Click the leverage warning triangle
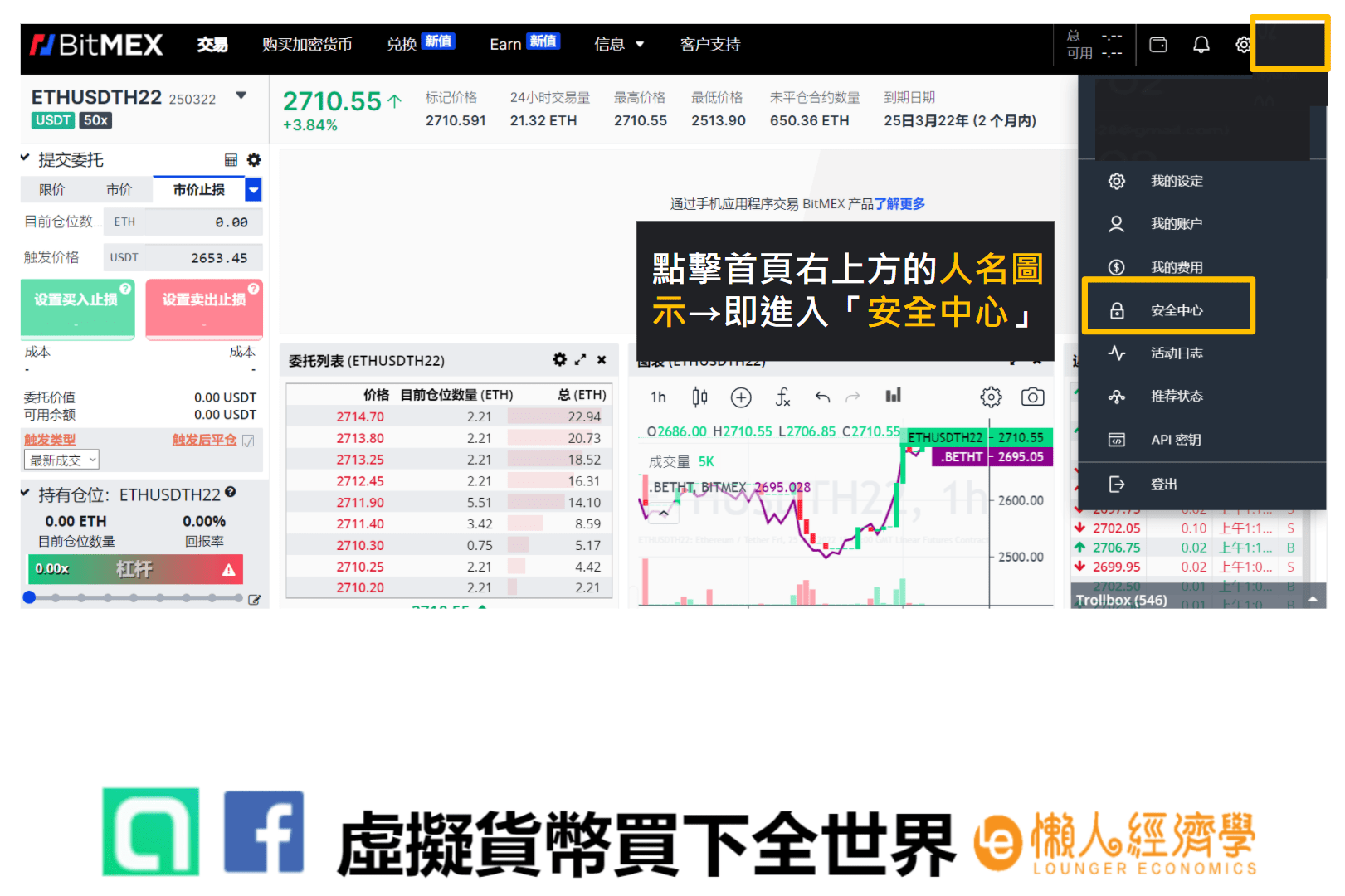Viewport: 1345px width, 896px height. click(x=229, y=570)
